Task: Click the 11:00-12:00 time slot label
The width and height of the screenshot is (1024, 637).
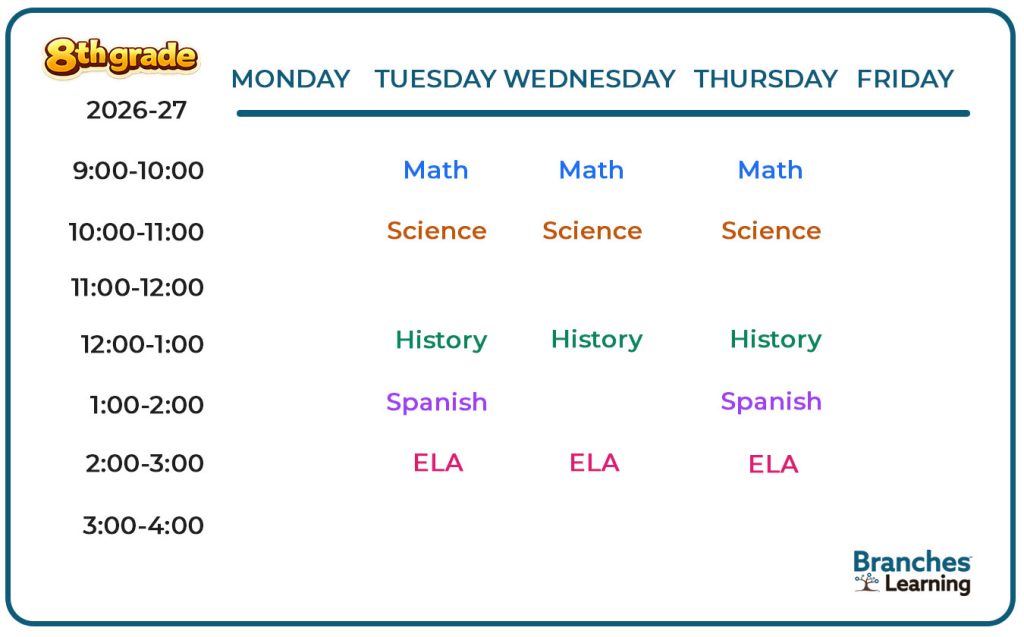Action: (x=137, y=288)
